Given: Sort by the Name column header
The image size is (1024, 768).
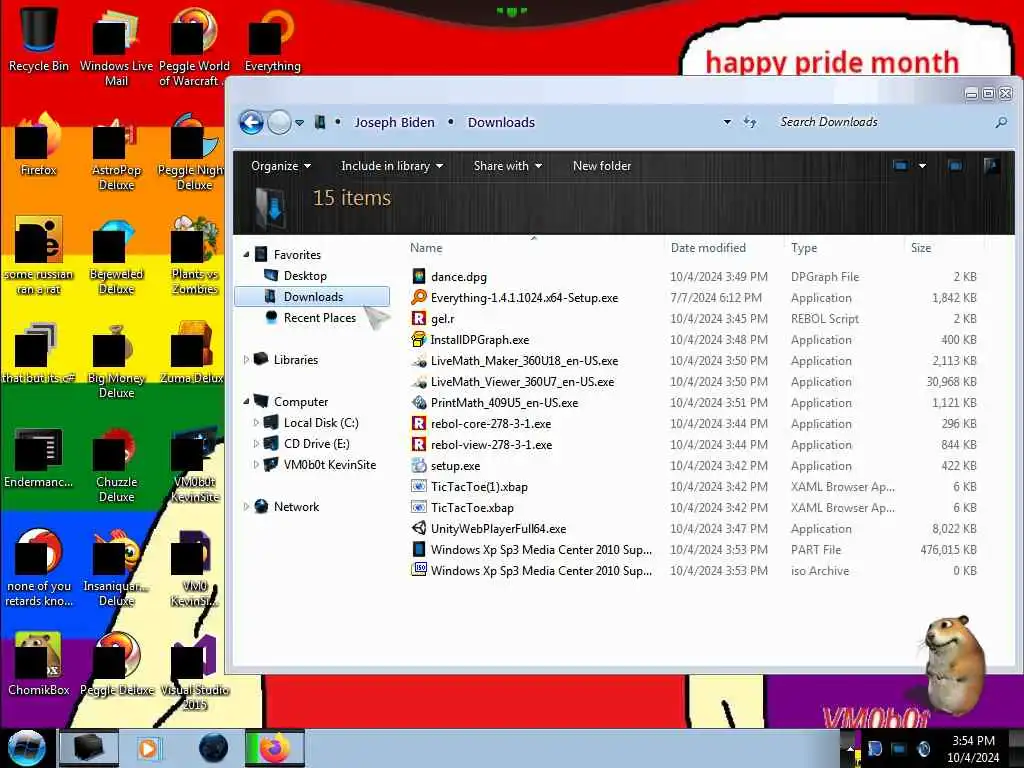Looking at the screenshot, I should 426,248.
